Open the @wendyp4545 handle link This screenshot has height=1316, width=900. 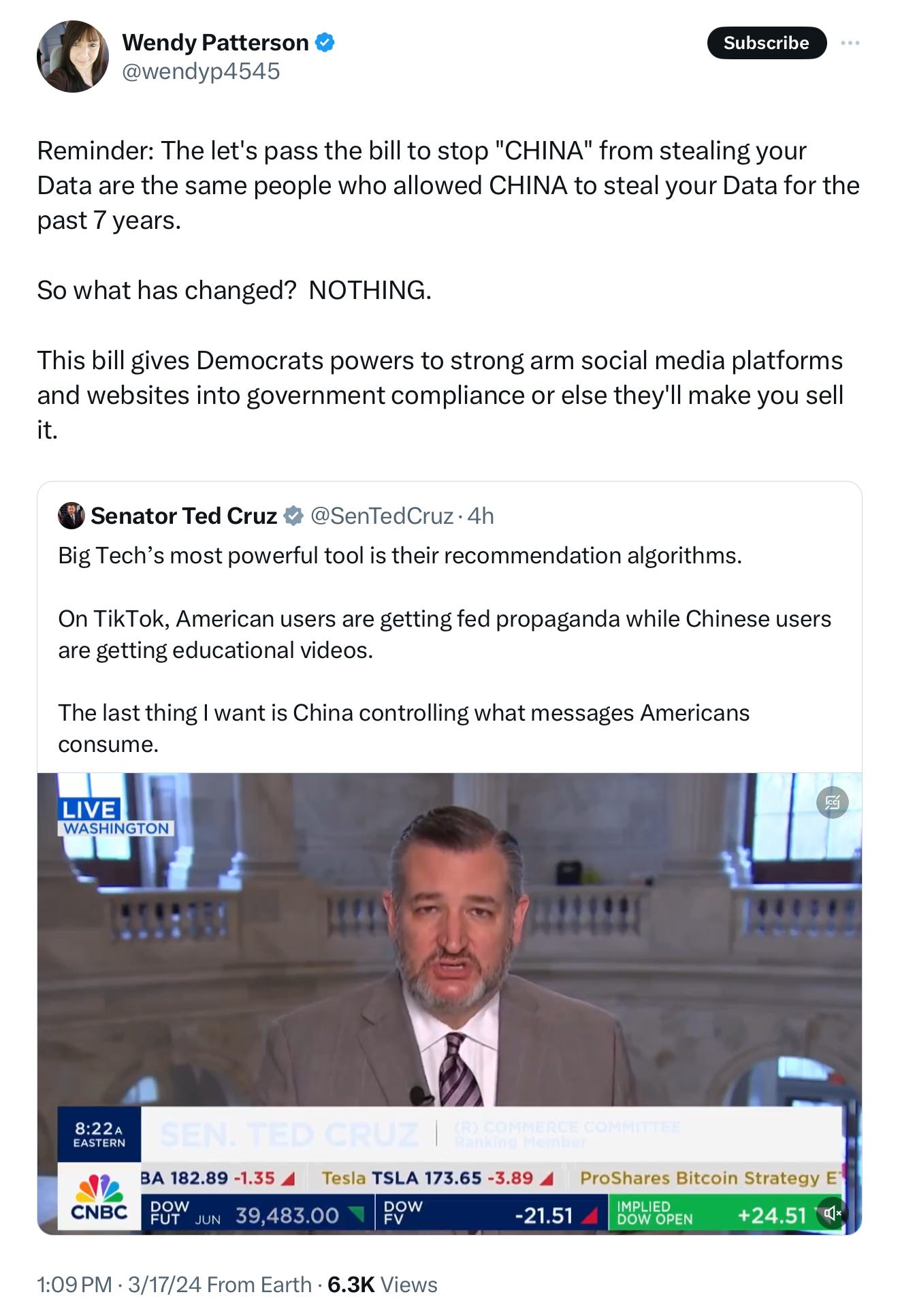pos(201,71)
